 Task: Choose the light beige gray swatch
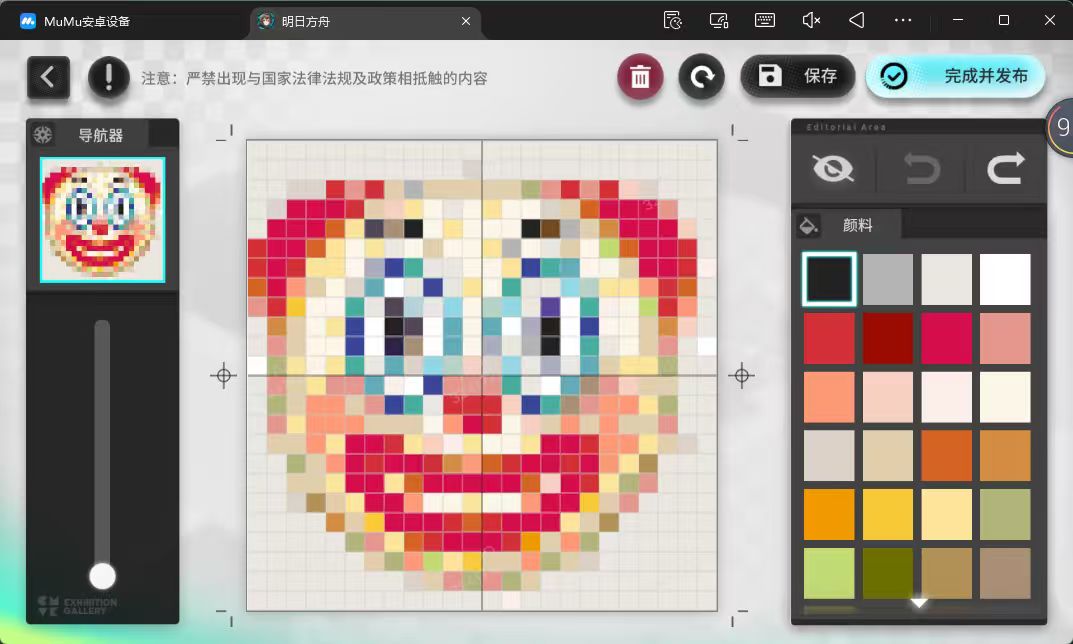click(x=829, y=456)
